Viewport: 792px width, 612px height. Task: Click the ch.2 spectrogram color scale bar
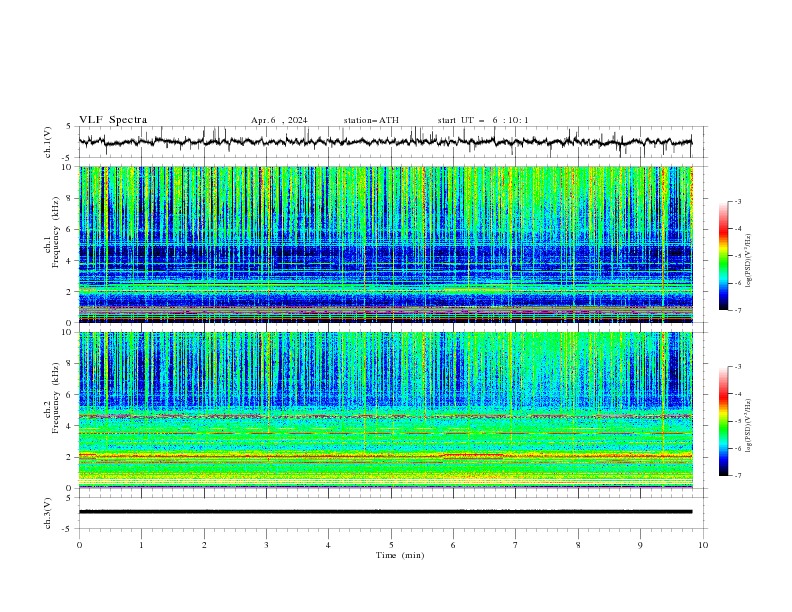(x=723, y=421)
